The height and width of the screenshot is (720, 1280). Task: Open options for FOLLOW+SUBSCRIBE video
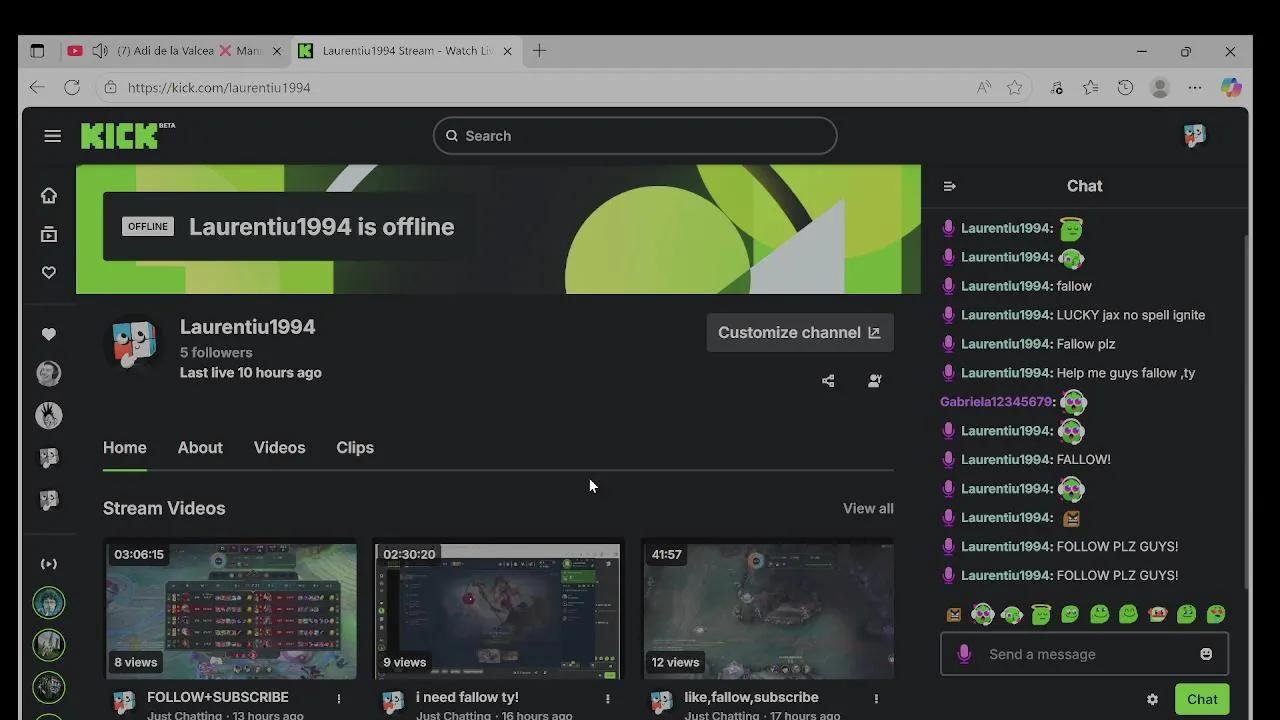(x=339, y=699)
